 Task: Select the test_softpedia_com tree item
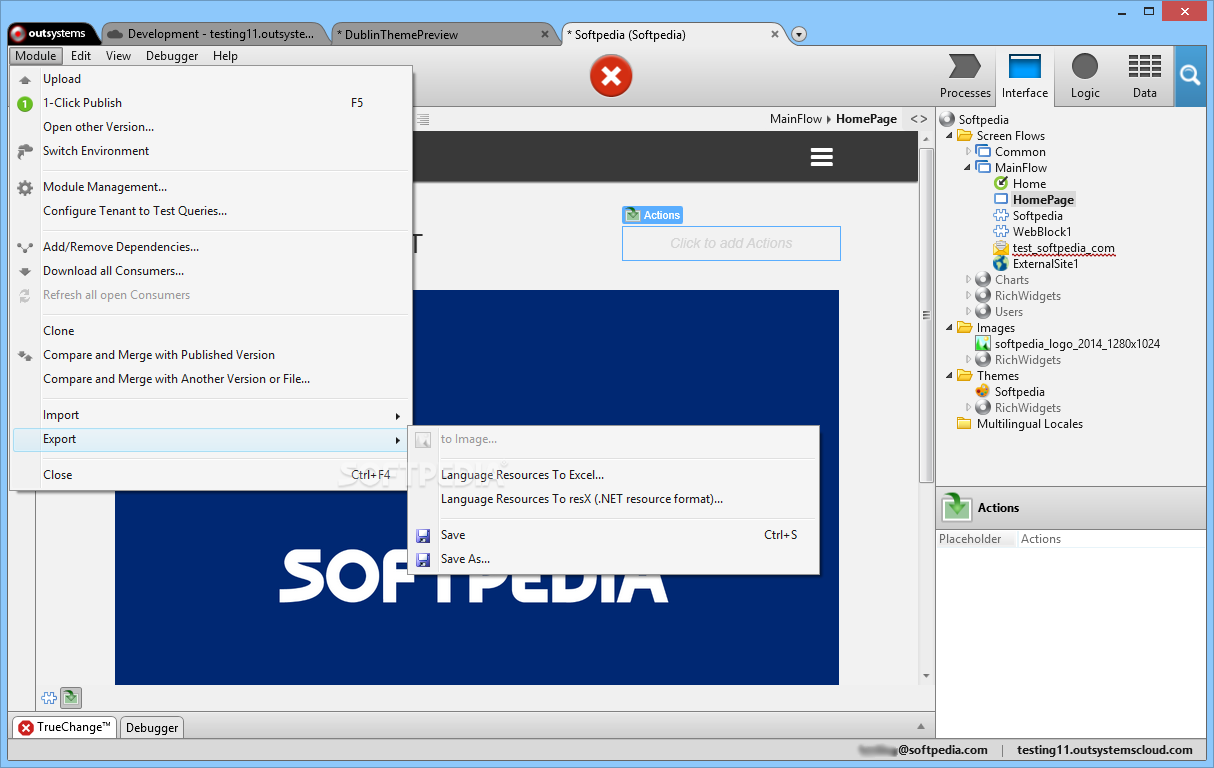point(1063,248)
